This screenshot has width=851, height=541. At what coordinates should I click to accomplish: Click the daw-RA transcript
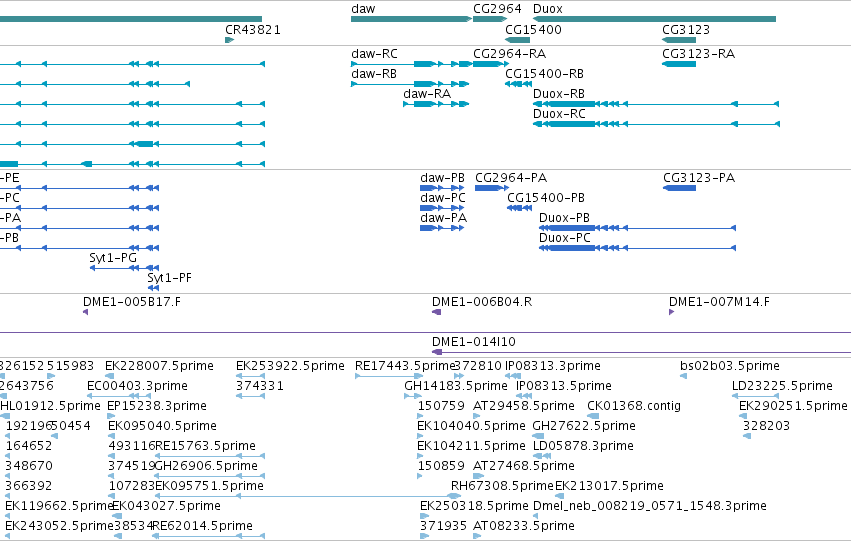pyautogui.click(x=436, y=104)
